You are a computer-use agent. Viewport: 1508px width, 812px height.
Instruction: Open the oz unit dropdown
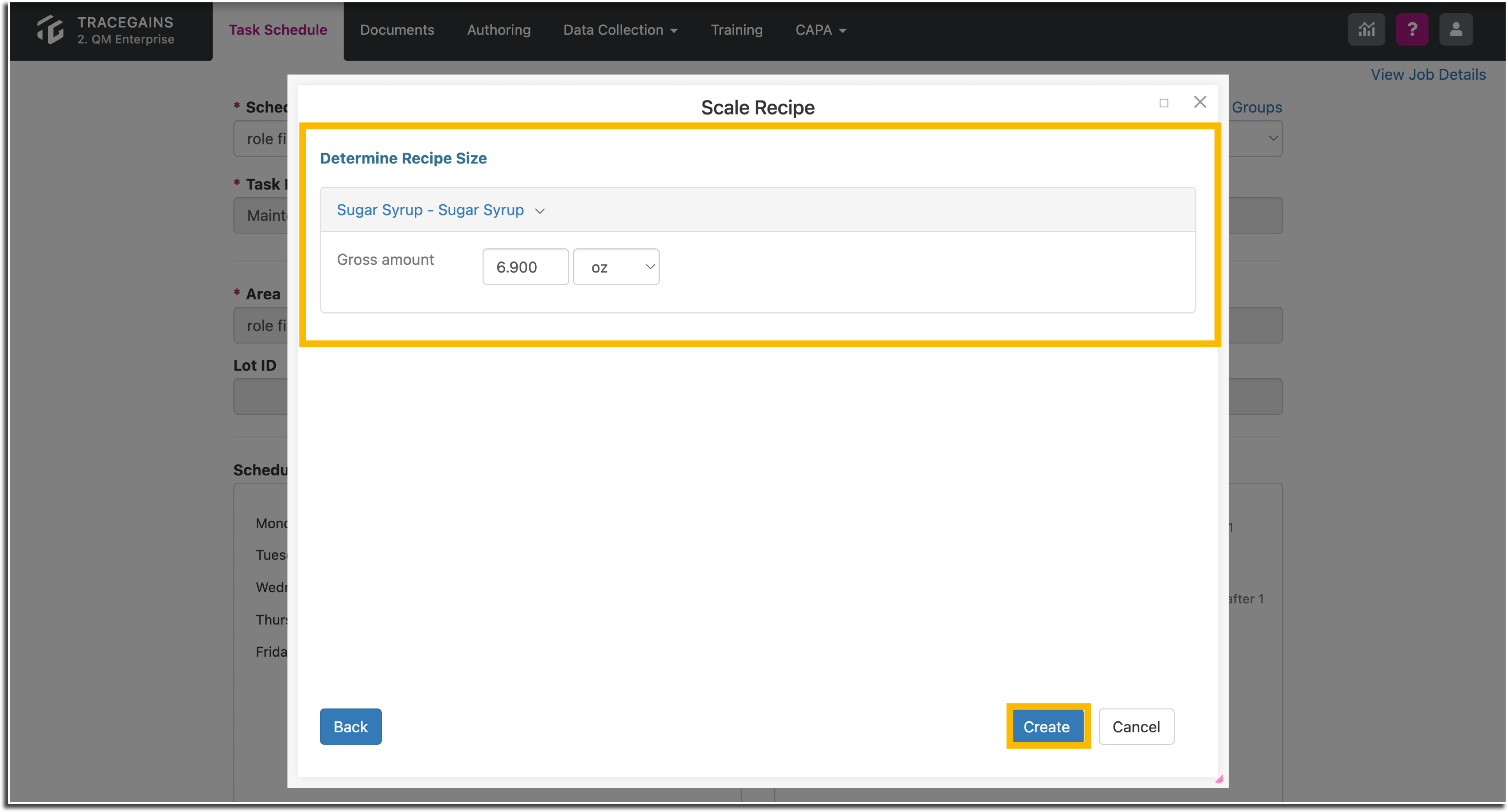pyautogui.click(x=616, y=267)
